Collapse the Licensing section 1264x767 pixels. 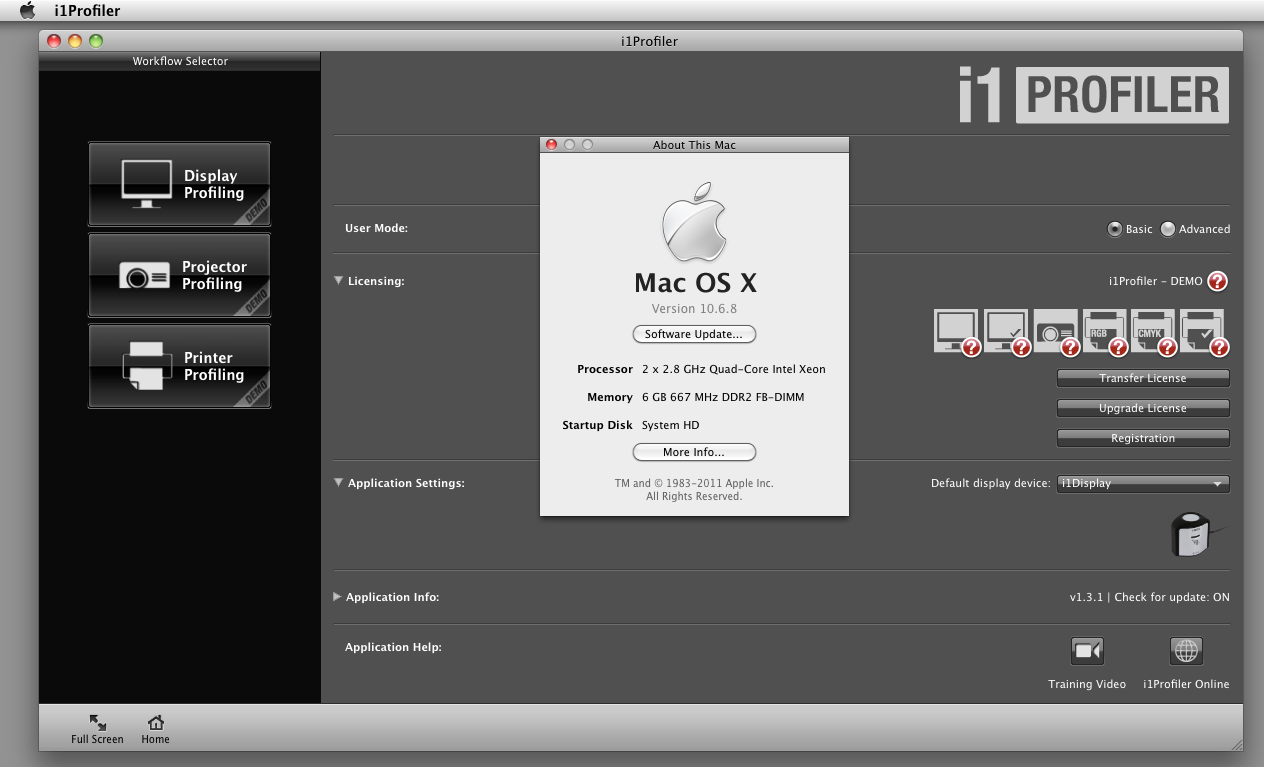coord(339,281)
